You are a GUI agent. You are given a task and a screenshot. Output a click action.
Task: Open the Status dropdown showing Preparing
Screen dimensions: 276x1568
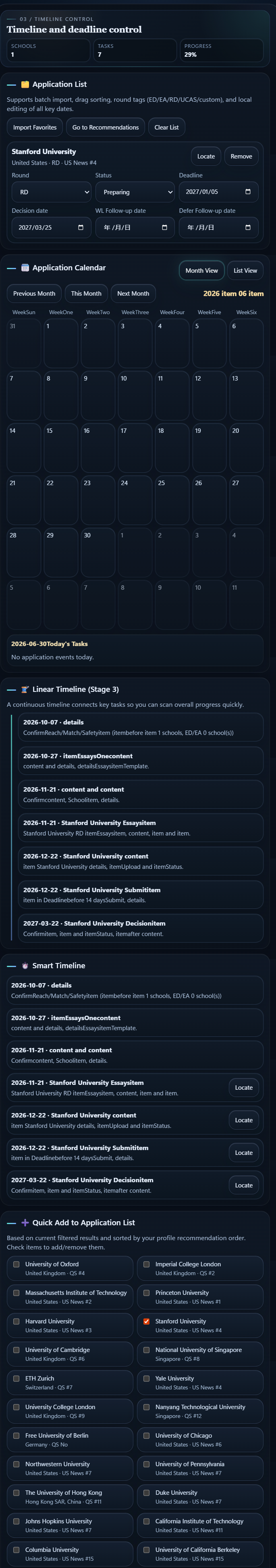tap(135, 192)
